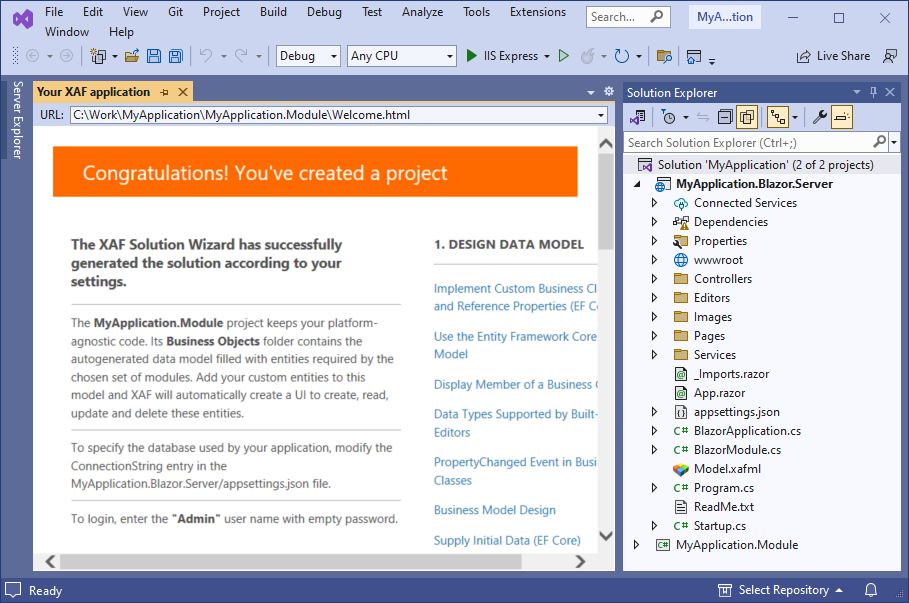
Task: Click the Navigate Forward toolbar arrow
Action: (x=67, y=56)
